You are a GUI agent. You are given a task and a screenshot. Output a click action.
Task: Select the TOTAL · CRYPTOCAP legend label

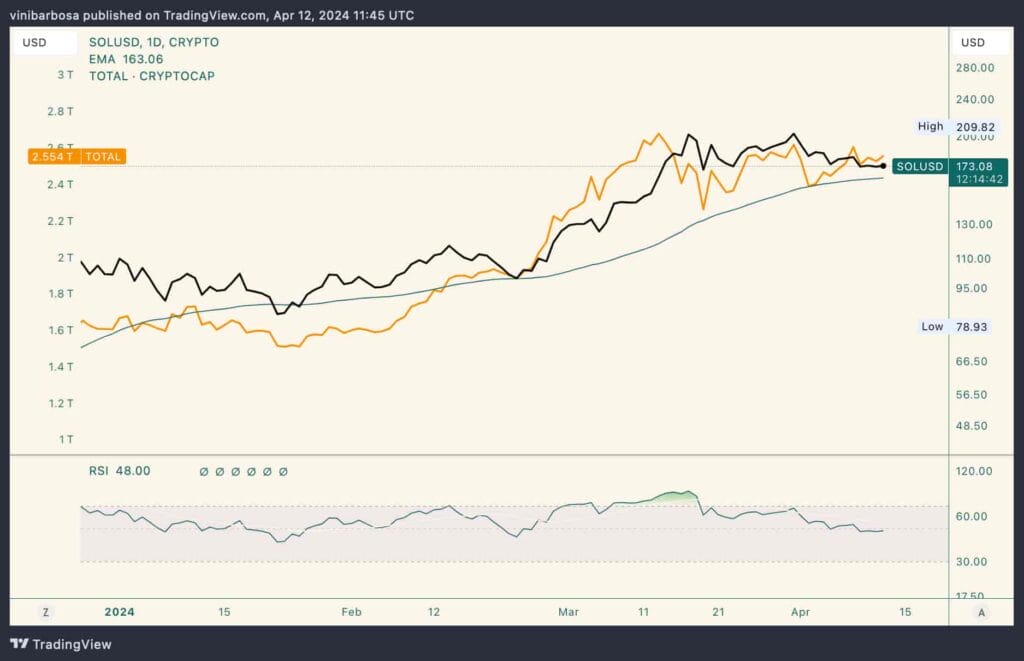151,76
